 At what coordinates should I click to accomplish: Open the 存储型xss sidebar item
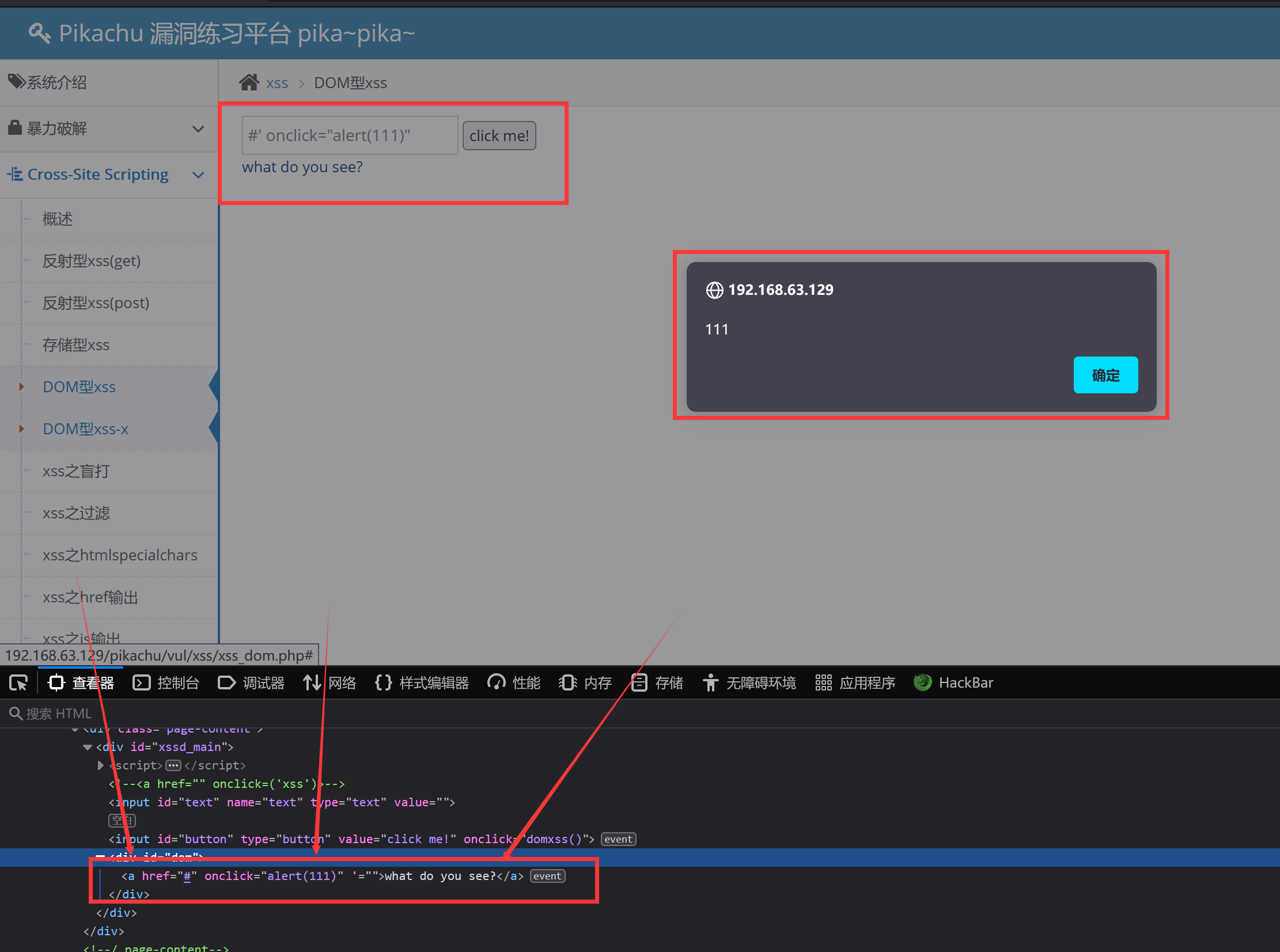[x=75, y=345]
